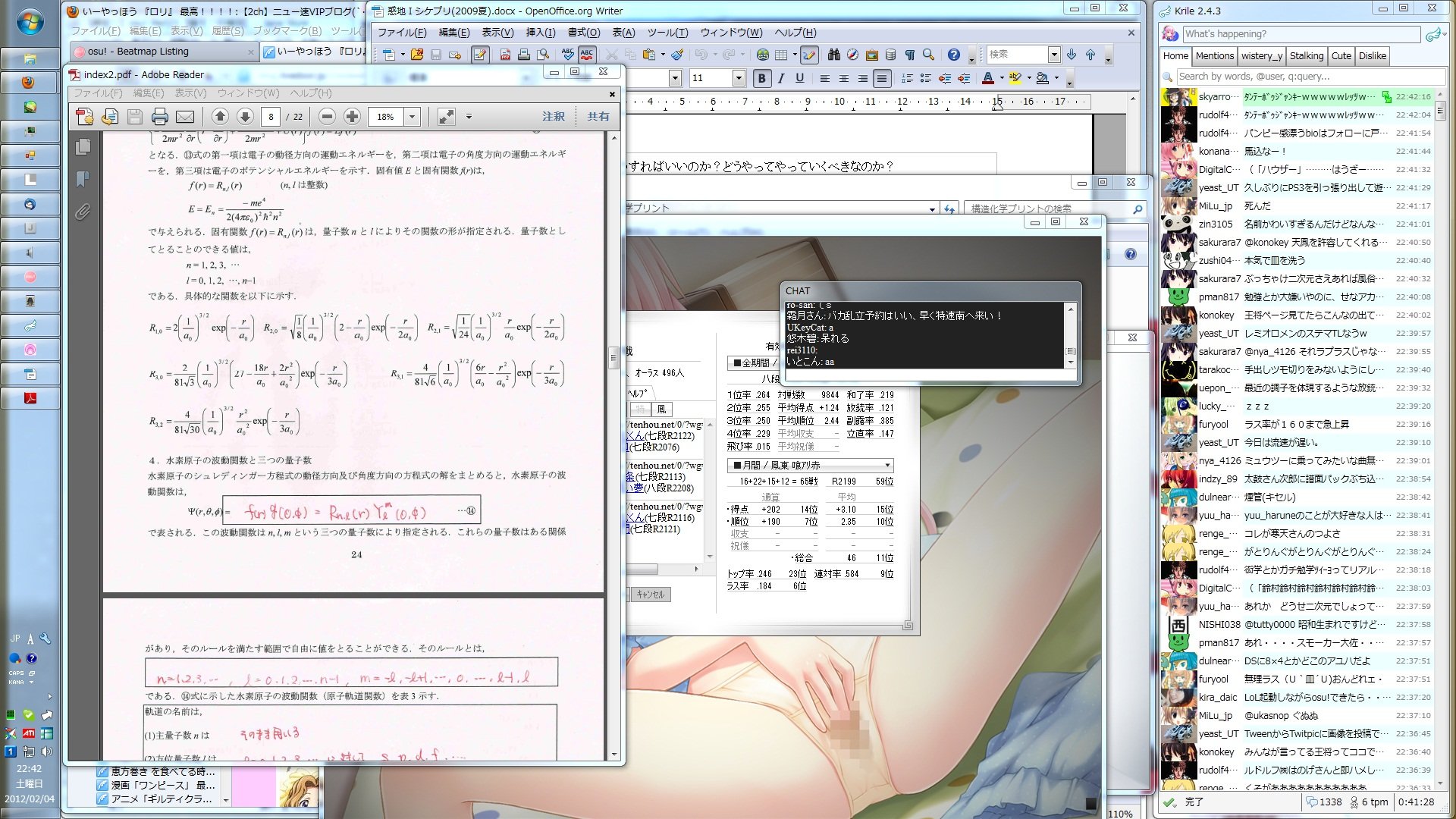Click search next down arrow in Writer

click(1072, 55)
